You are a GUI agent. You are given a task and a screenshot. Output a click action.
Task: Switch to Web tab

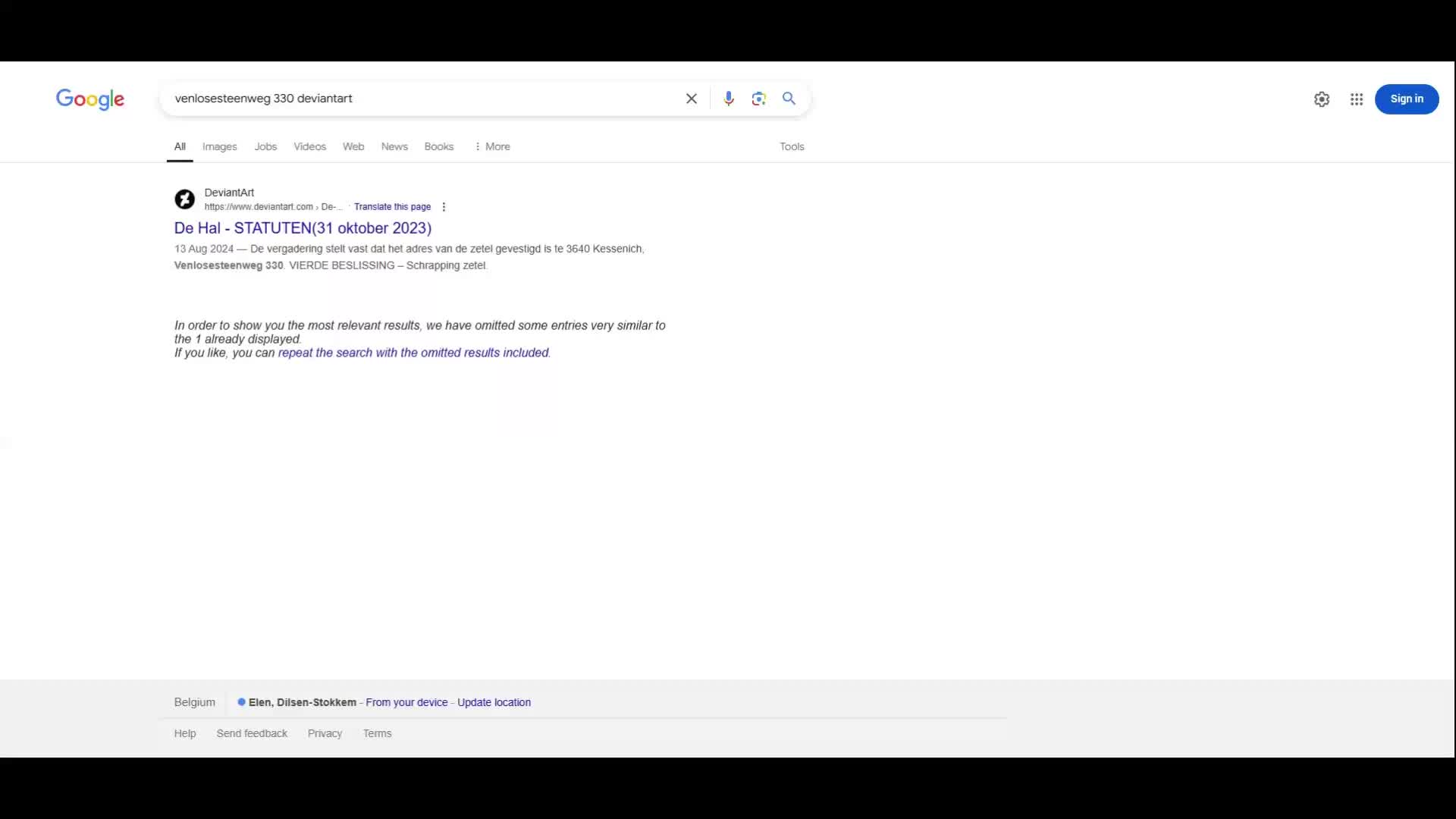(x=353, y=146)
